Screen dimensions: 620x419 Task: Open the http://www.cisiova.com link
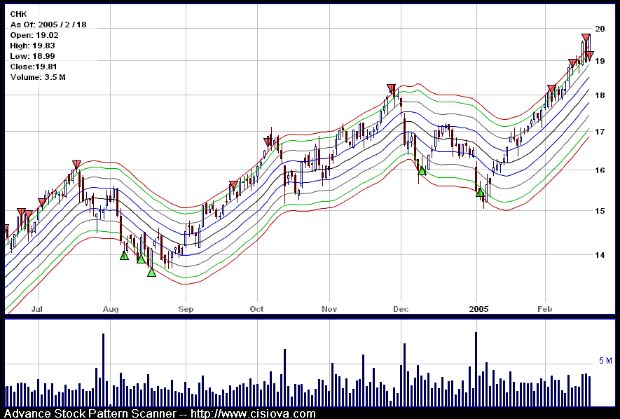pos(253,413)
